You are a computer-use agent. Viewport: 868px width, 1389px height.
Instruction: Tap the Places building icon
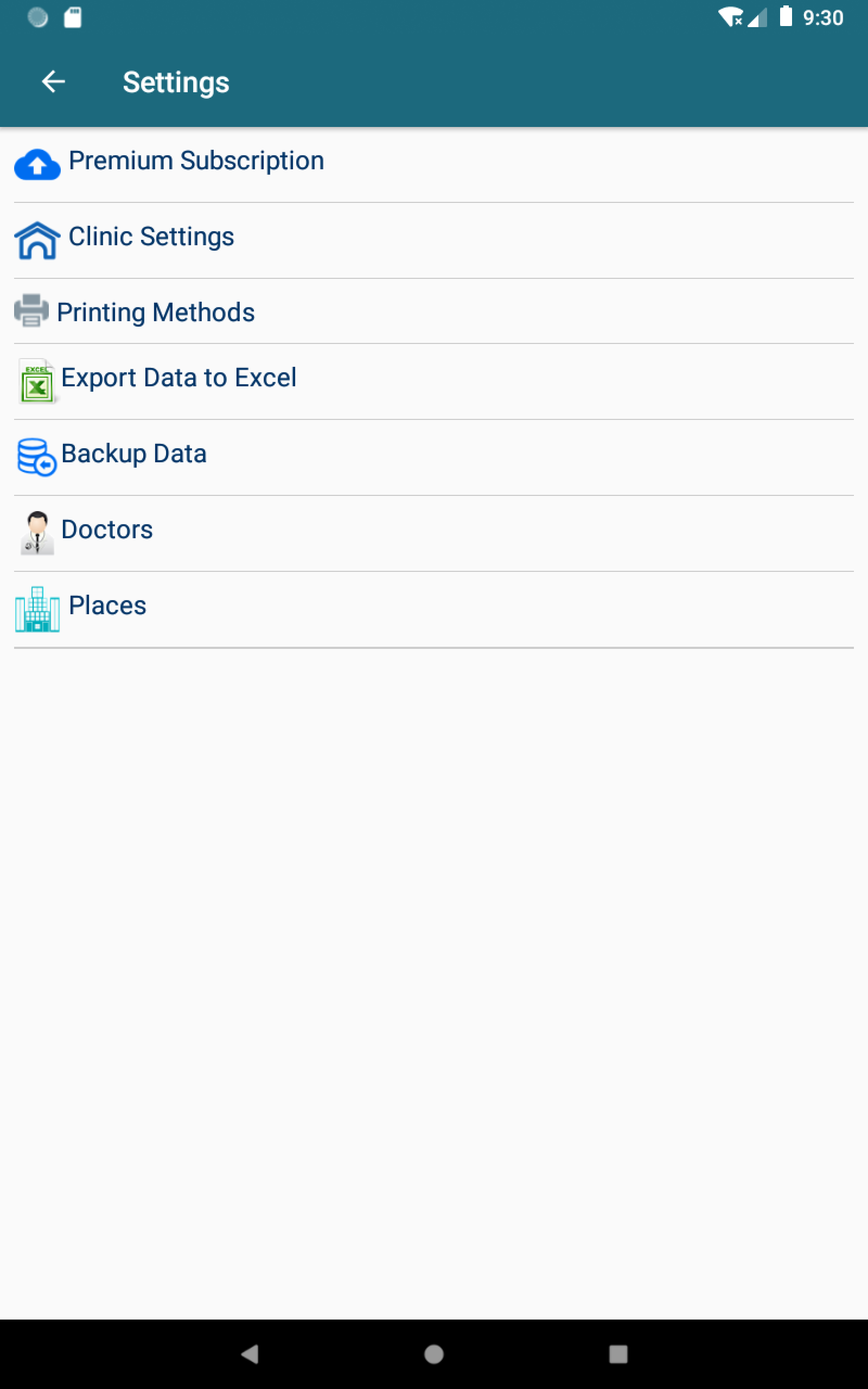[x=37, y=609]
